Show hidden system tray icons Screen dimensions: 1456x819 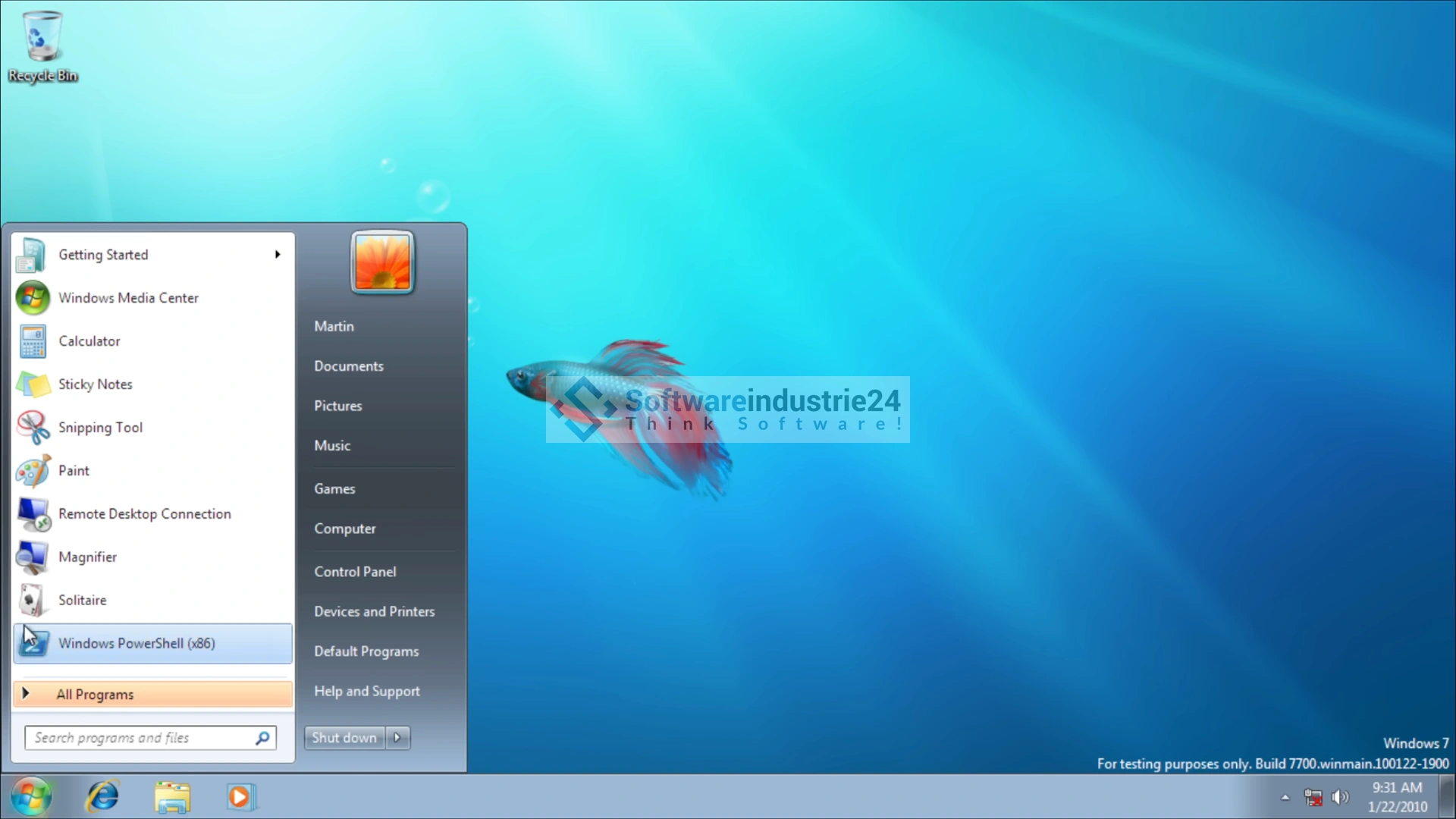(x=1285, y=797)
